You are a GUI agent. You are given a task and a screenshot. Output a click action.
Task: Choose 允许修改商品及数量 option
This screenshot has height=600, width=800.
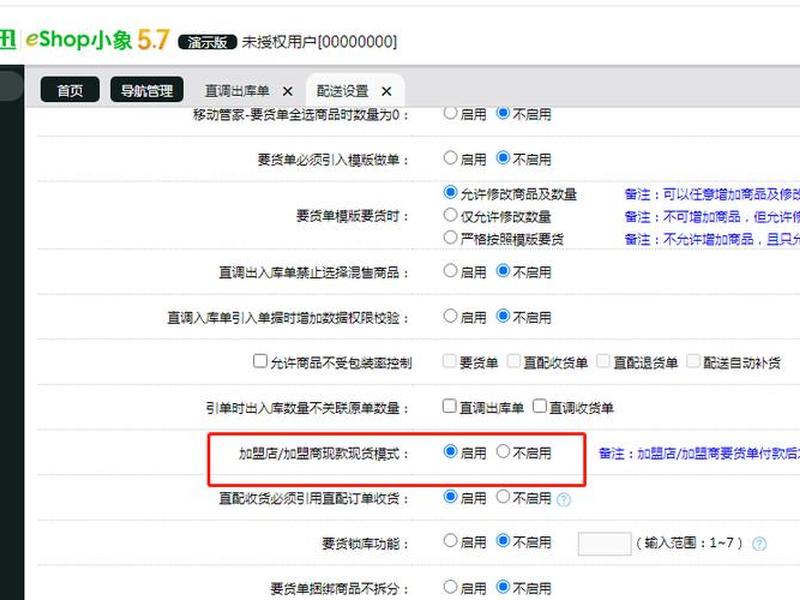tap(450, 192)
